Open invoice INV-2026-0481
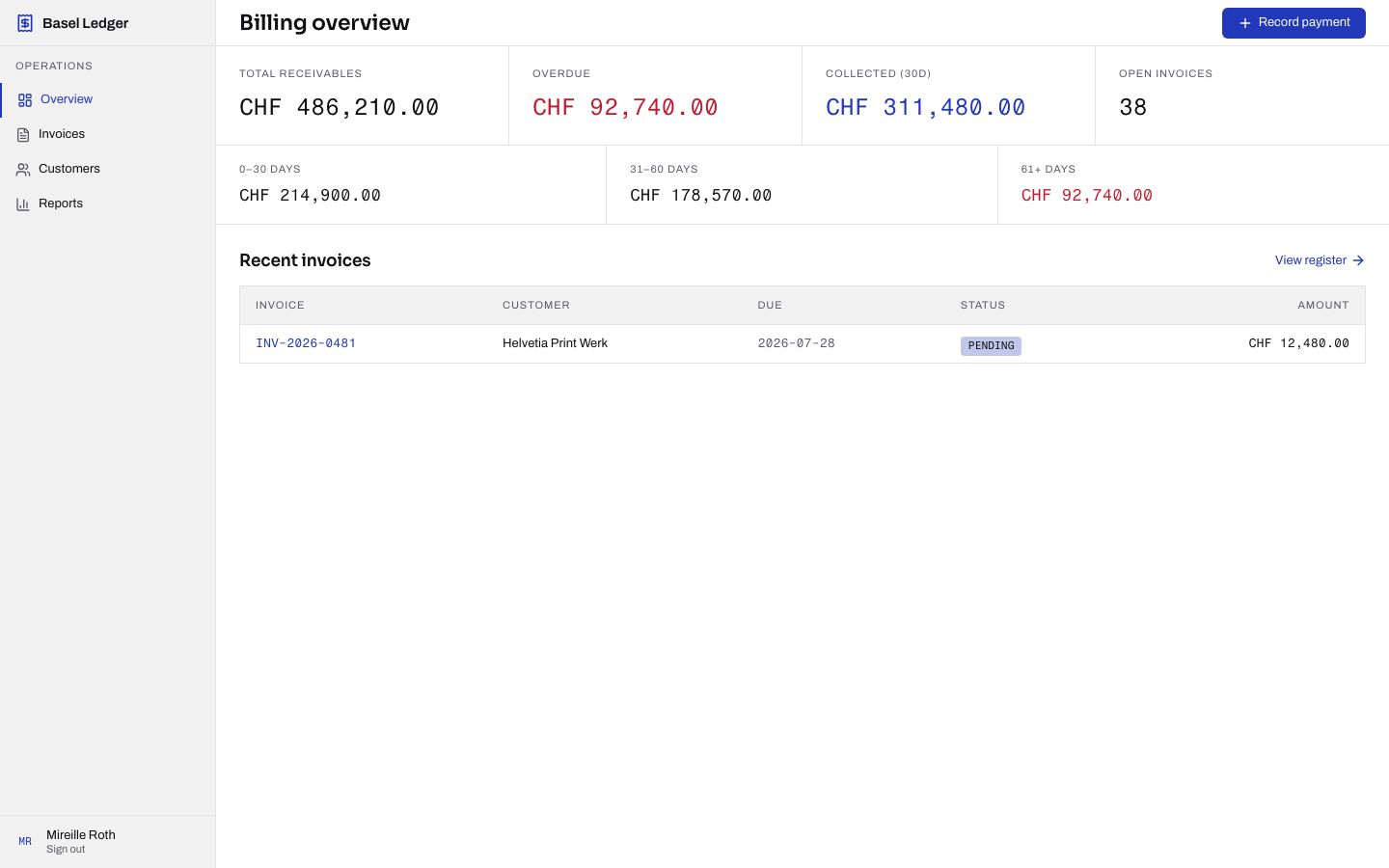This screenshot has height=868, width=1389. pos(306,343)
